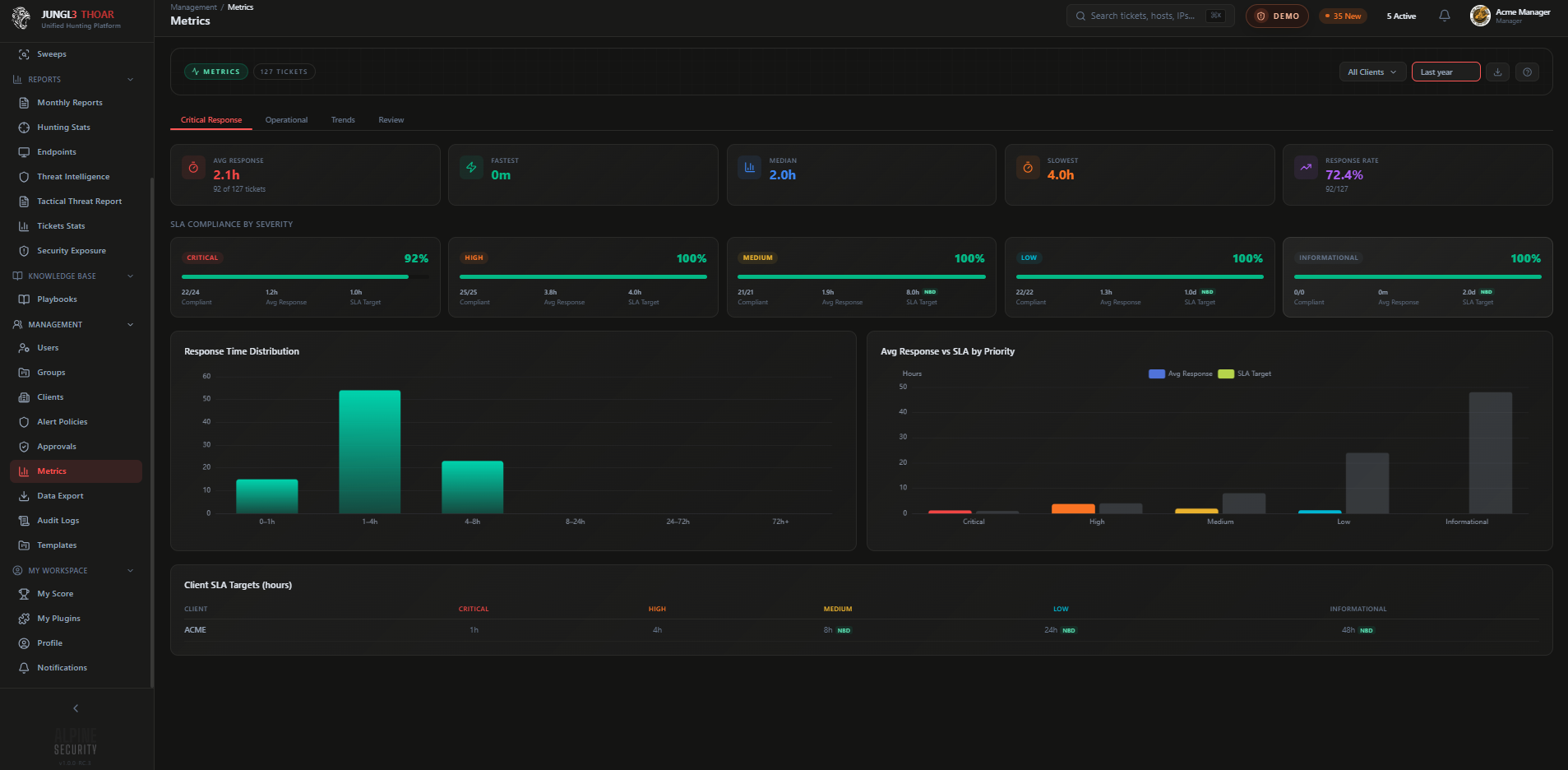
Task: Open Approvals page
Action: click(76, 447)
